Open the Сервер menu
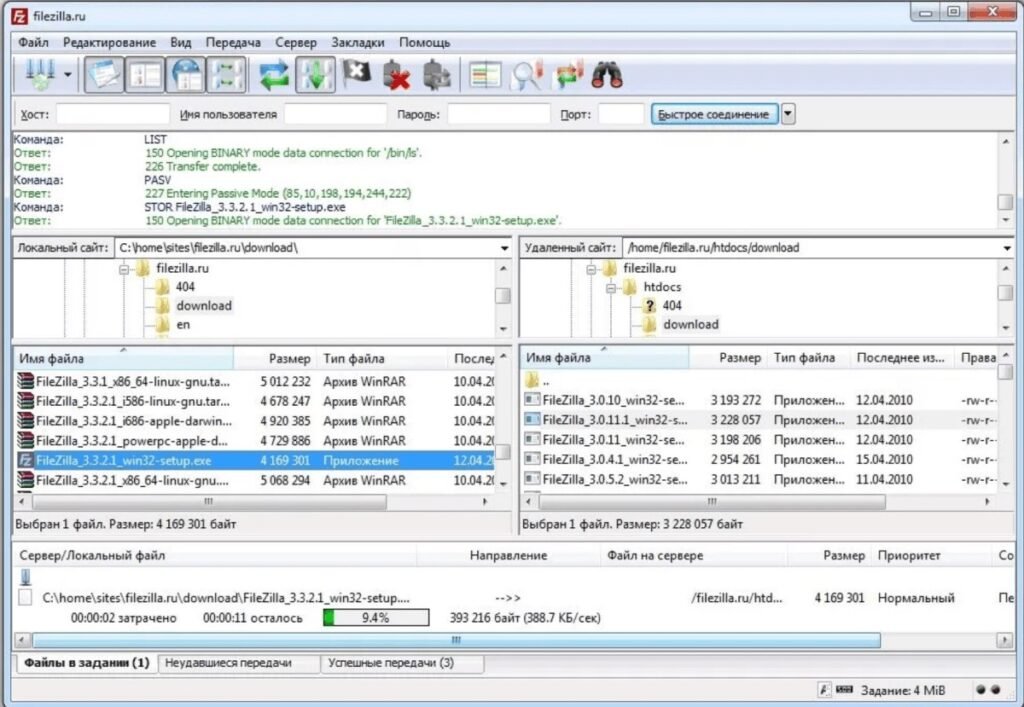 (x=296, y=42)
